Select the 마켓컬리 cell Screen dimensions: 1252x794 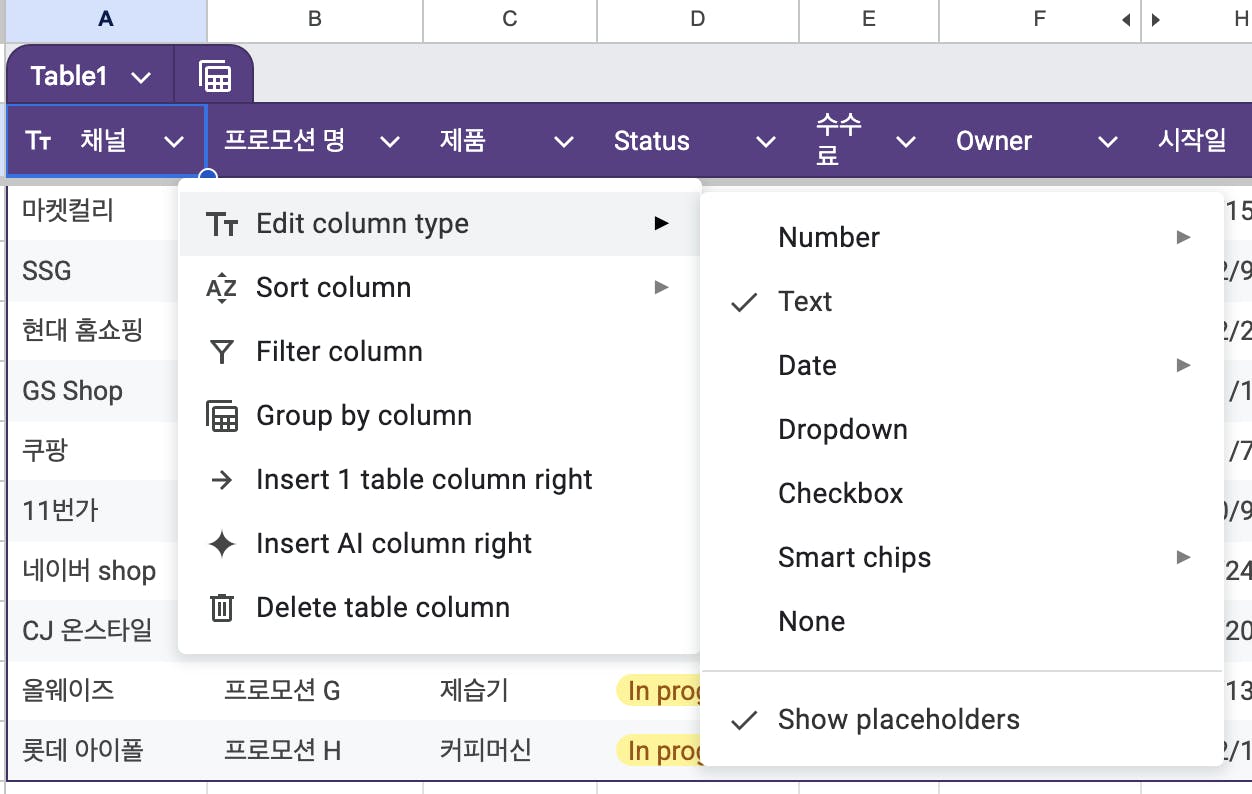tap(68, 210)
